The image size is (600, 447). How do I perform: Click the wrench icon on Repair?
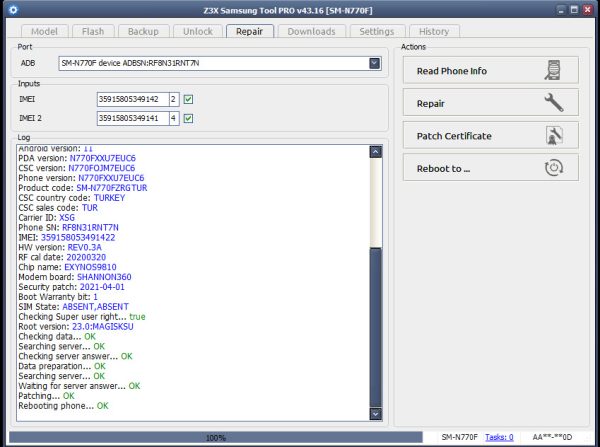coord(554,103)
